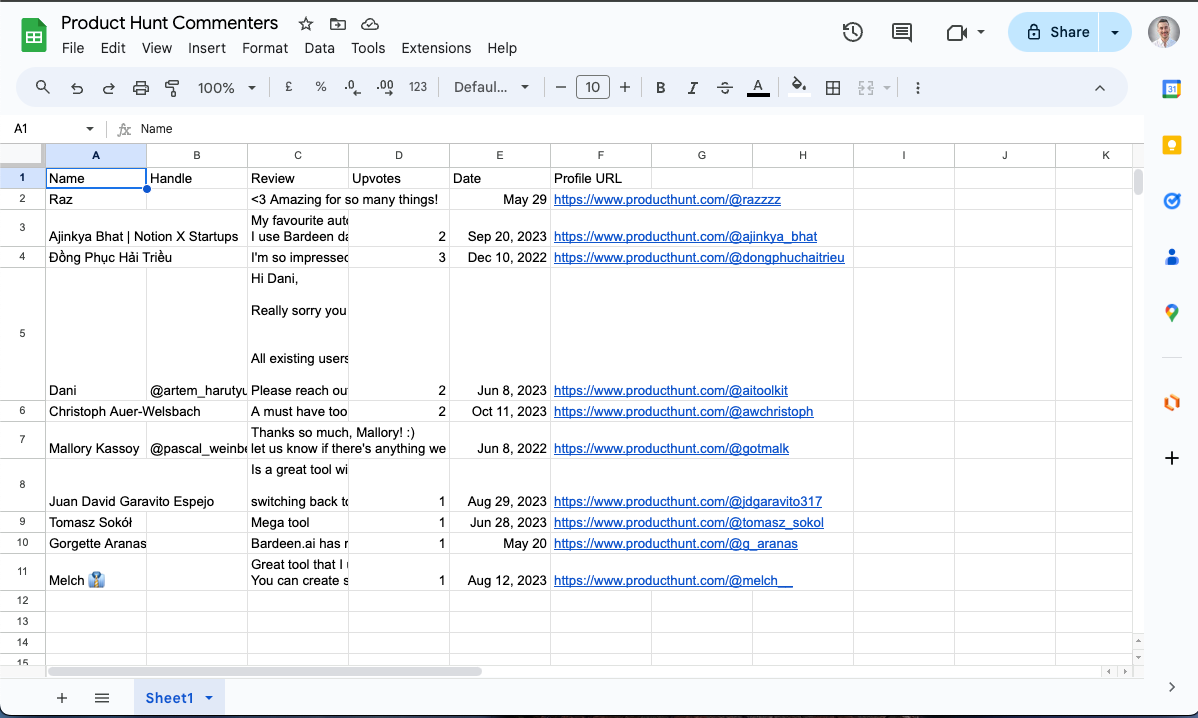Open the Insert menu
Viewport: 1198px width, 718px height.
click(207, 48)
